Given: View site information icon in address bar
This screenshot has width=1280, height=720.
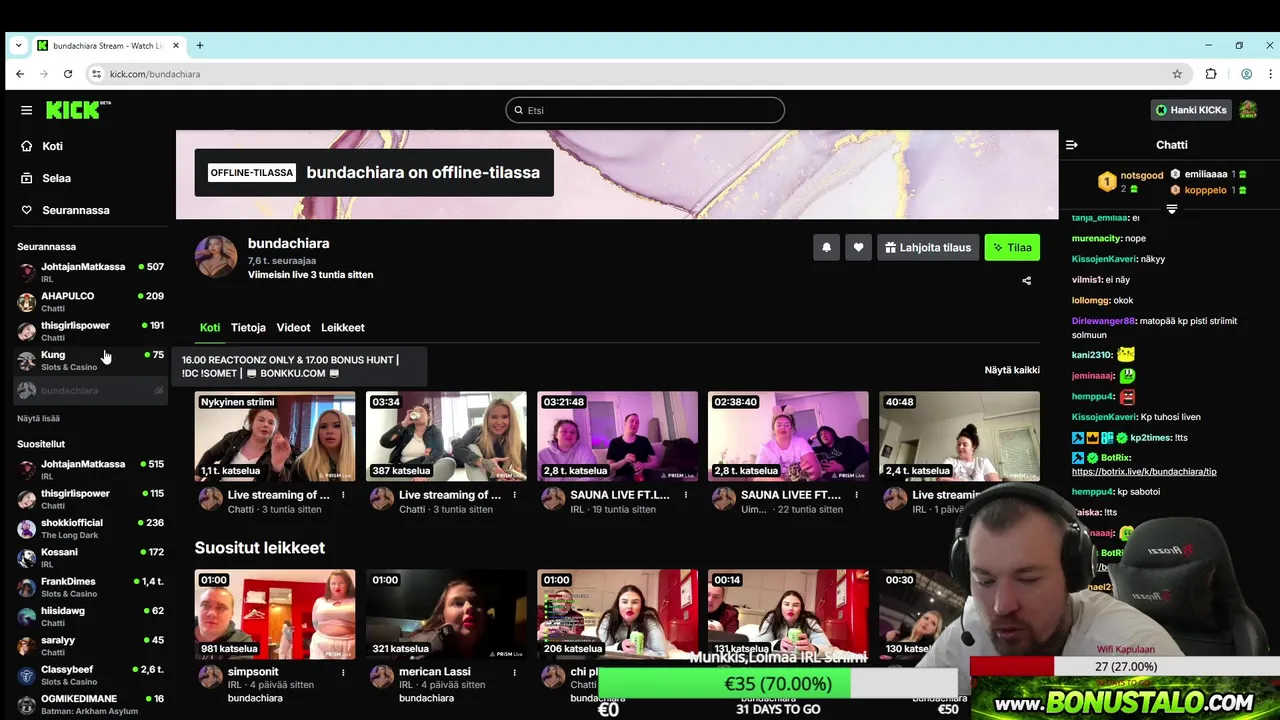Looking at the screenshot, I should click(x=96, y=74).
